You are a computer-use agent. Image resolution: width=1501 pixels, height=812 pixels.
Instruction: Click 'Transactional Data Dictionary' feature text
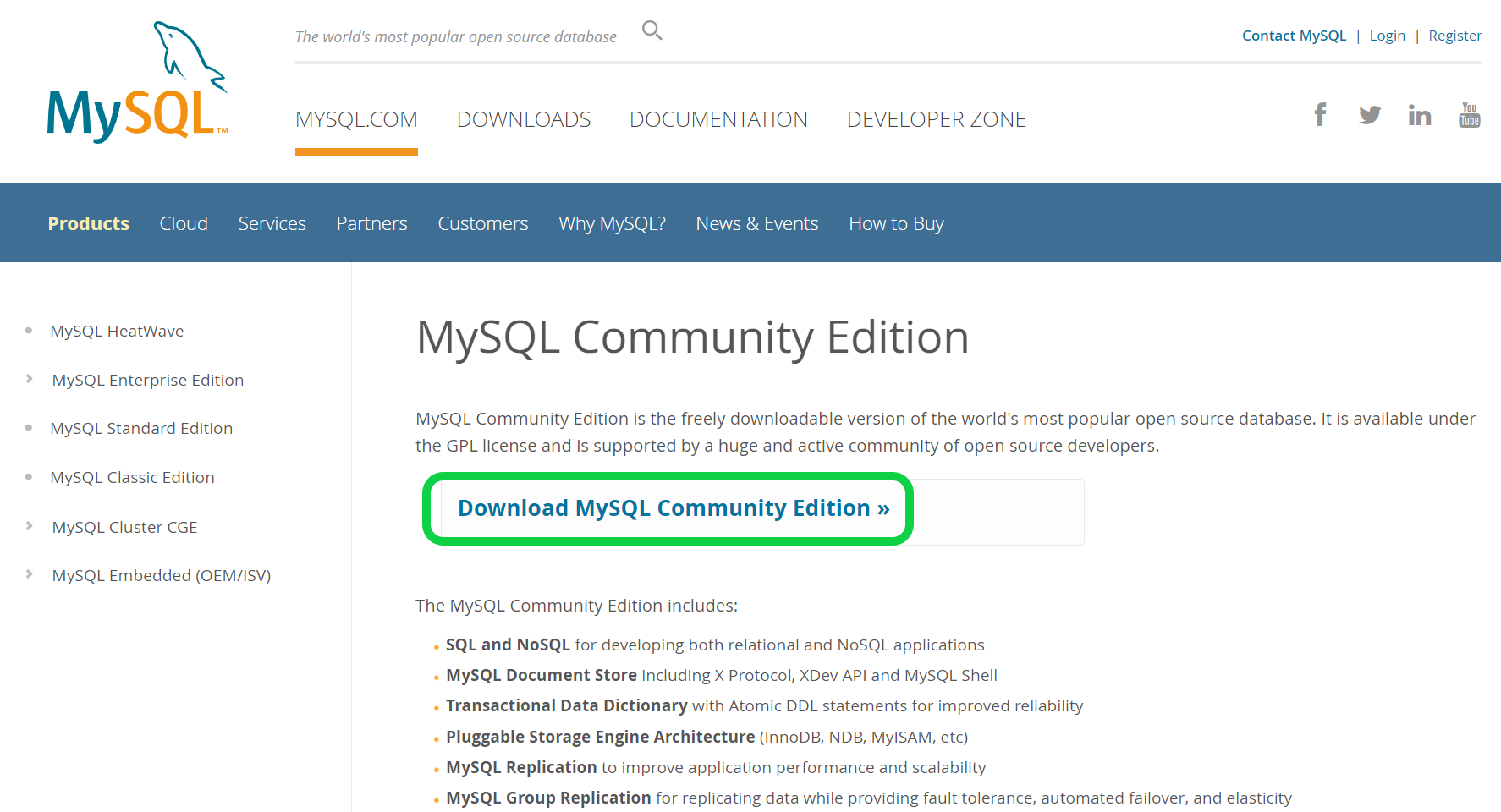tap(566, 705)
